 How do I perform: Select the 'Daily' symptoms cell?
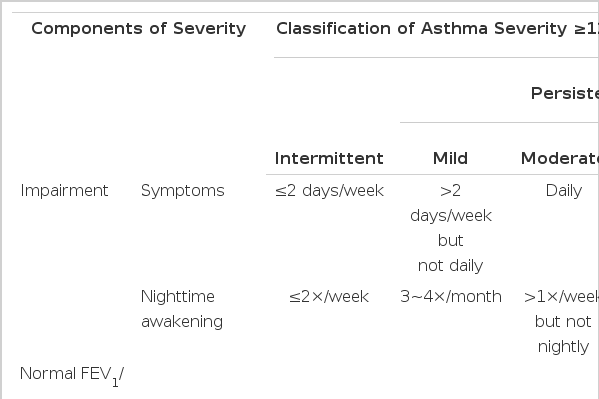[564, 190]
